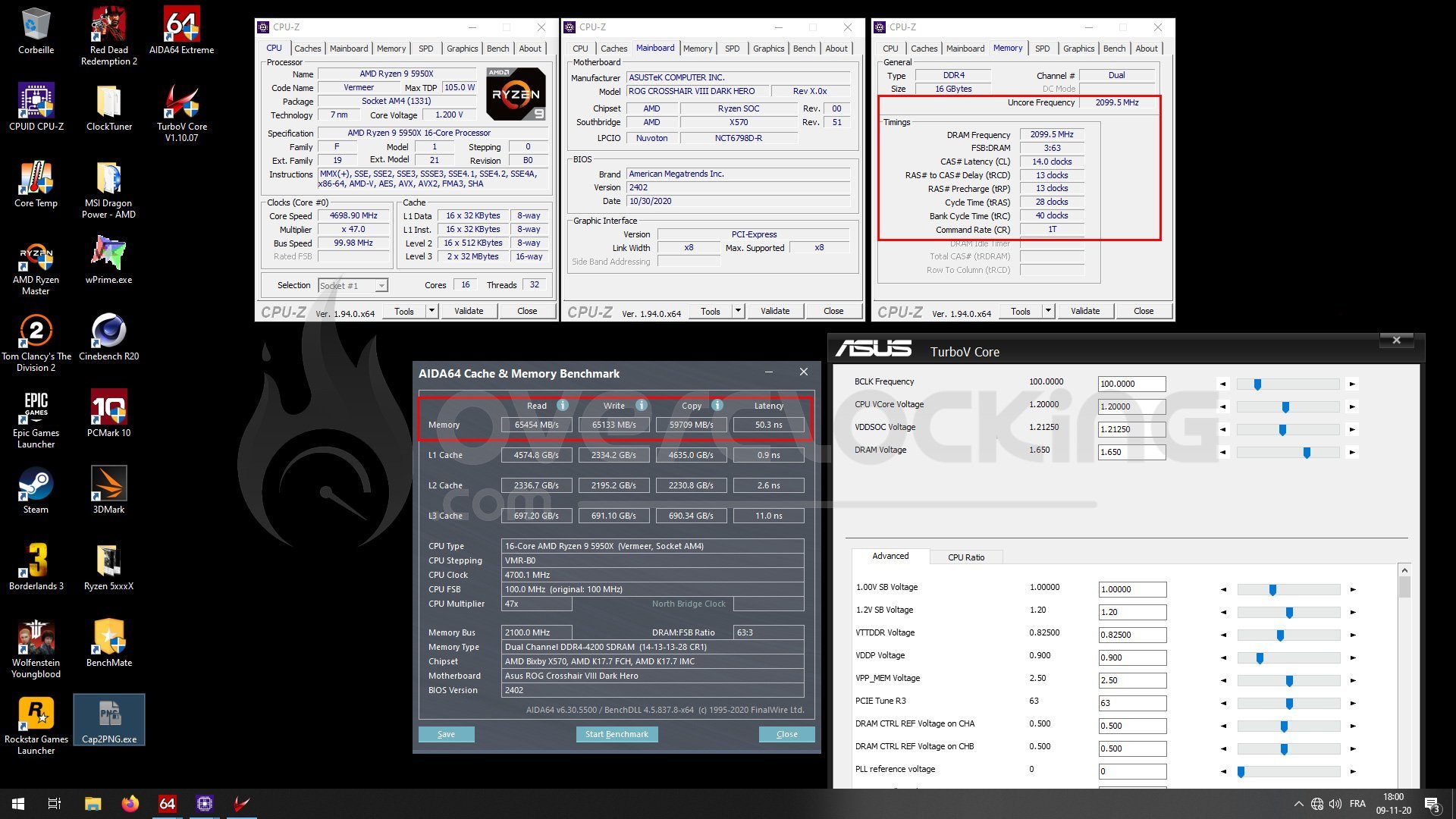Viewport: 1456px width, 819px height.
Task: Launch Steam from the desktop
Action: 36,491
